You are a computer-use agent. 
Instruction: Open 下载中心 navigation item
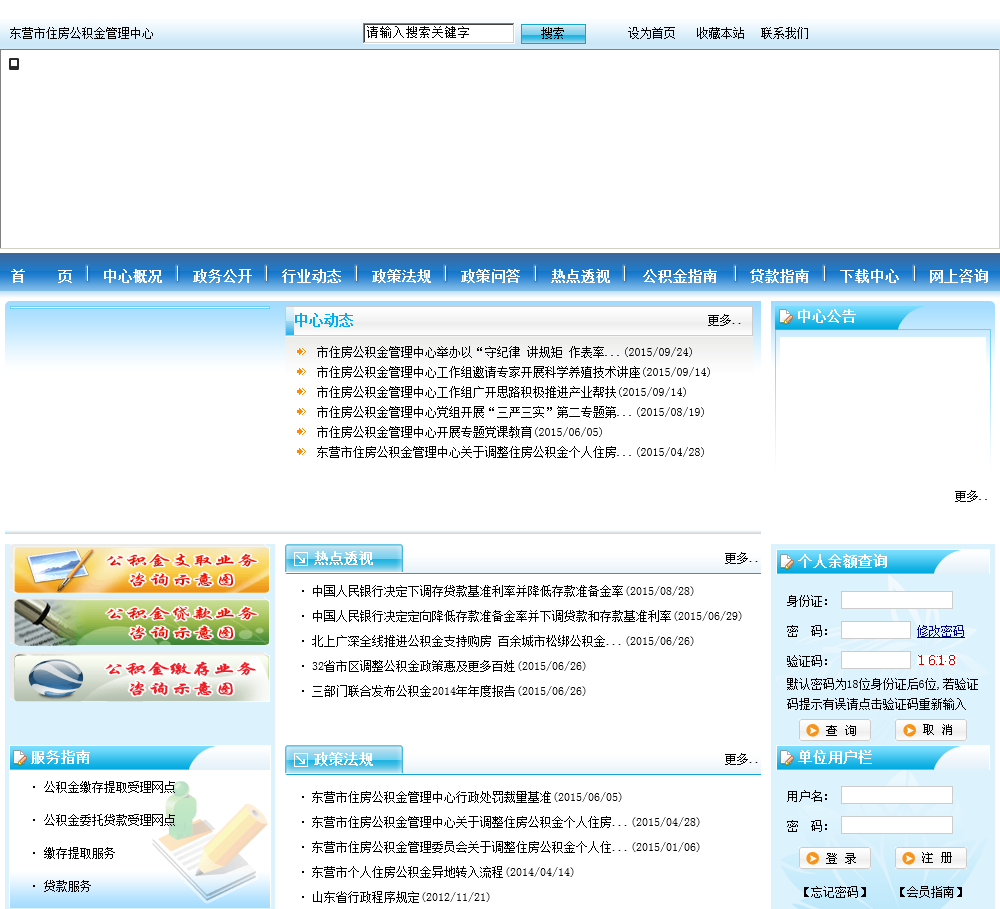tap(869, 276)
